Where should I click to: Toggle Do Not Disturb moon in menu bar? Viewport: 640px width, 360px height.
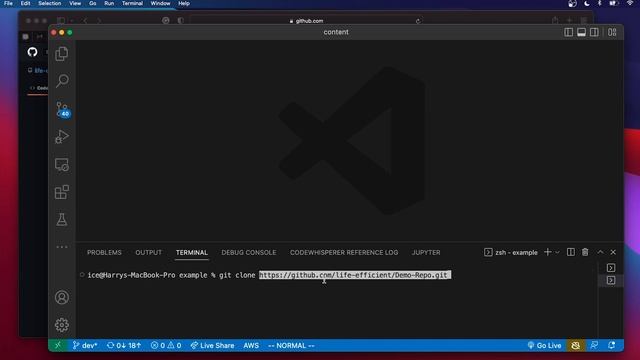(587, 4)
